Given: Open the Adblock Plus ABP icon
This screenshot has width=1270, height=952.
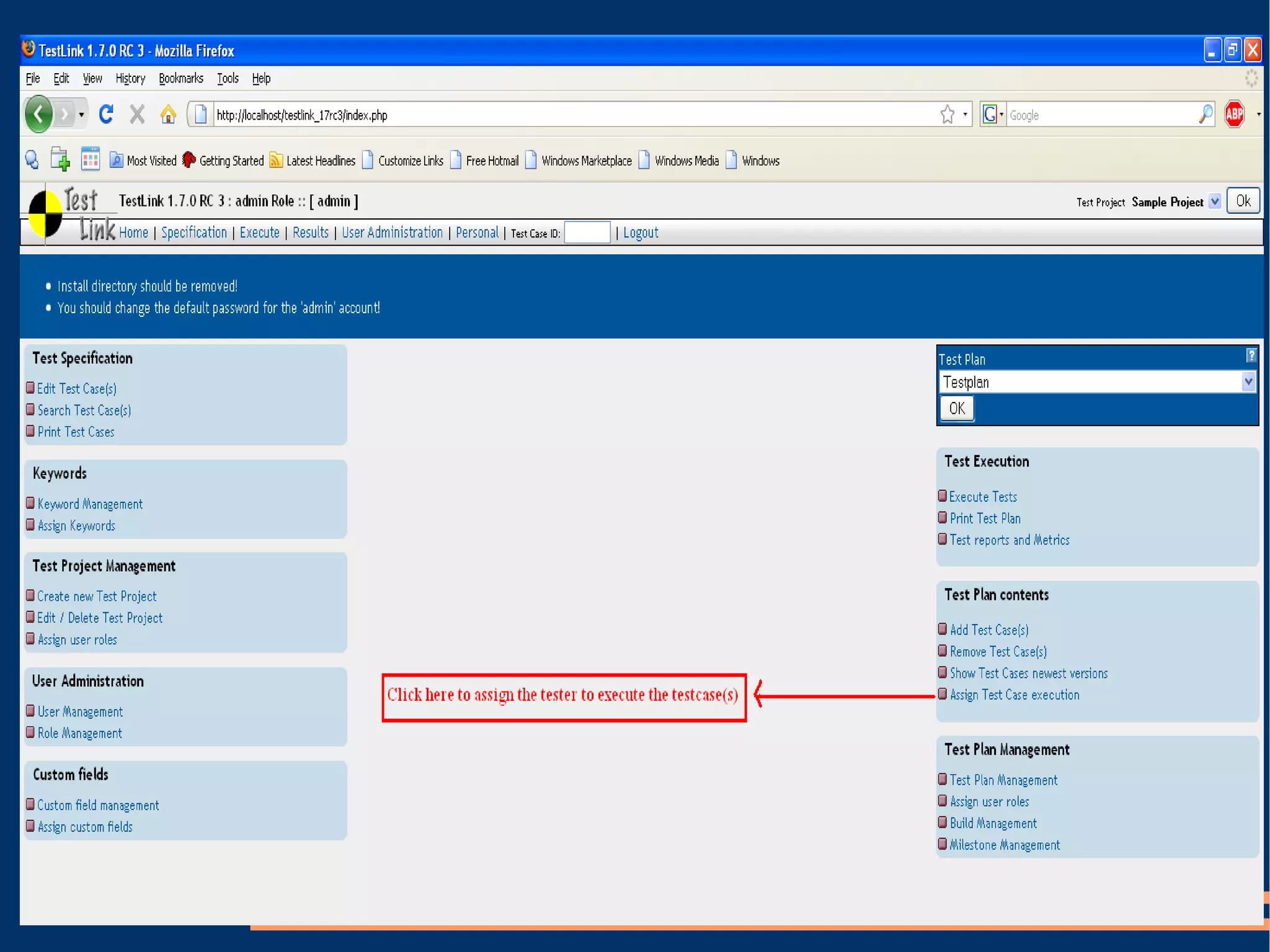Looking at the screenshot, I should [1235, 114].
